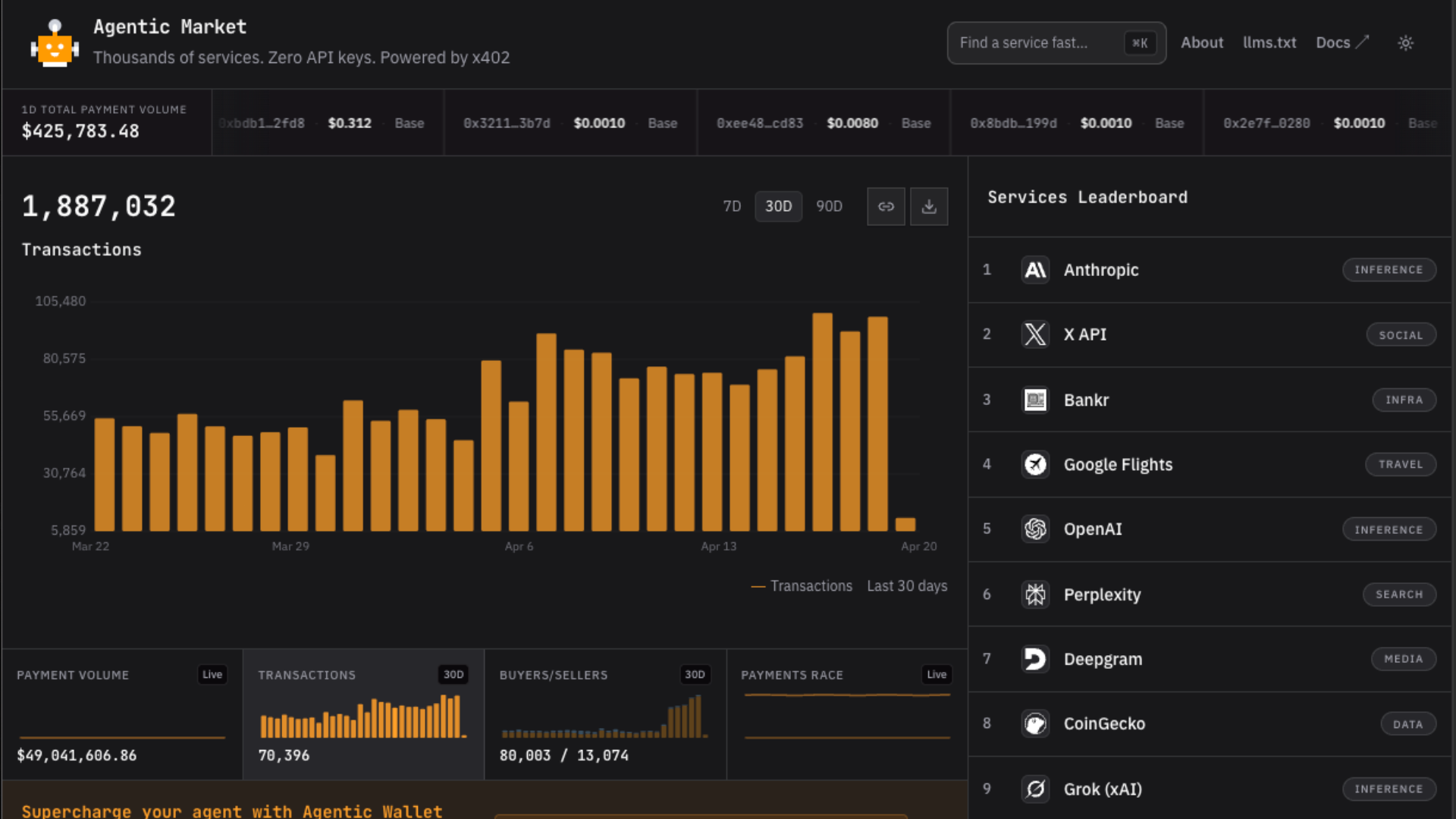Click the copy chart link icon

click(x=886, y=206)
